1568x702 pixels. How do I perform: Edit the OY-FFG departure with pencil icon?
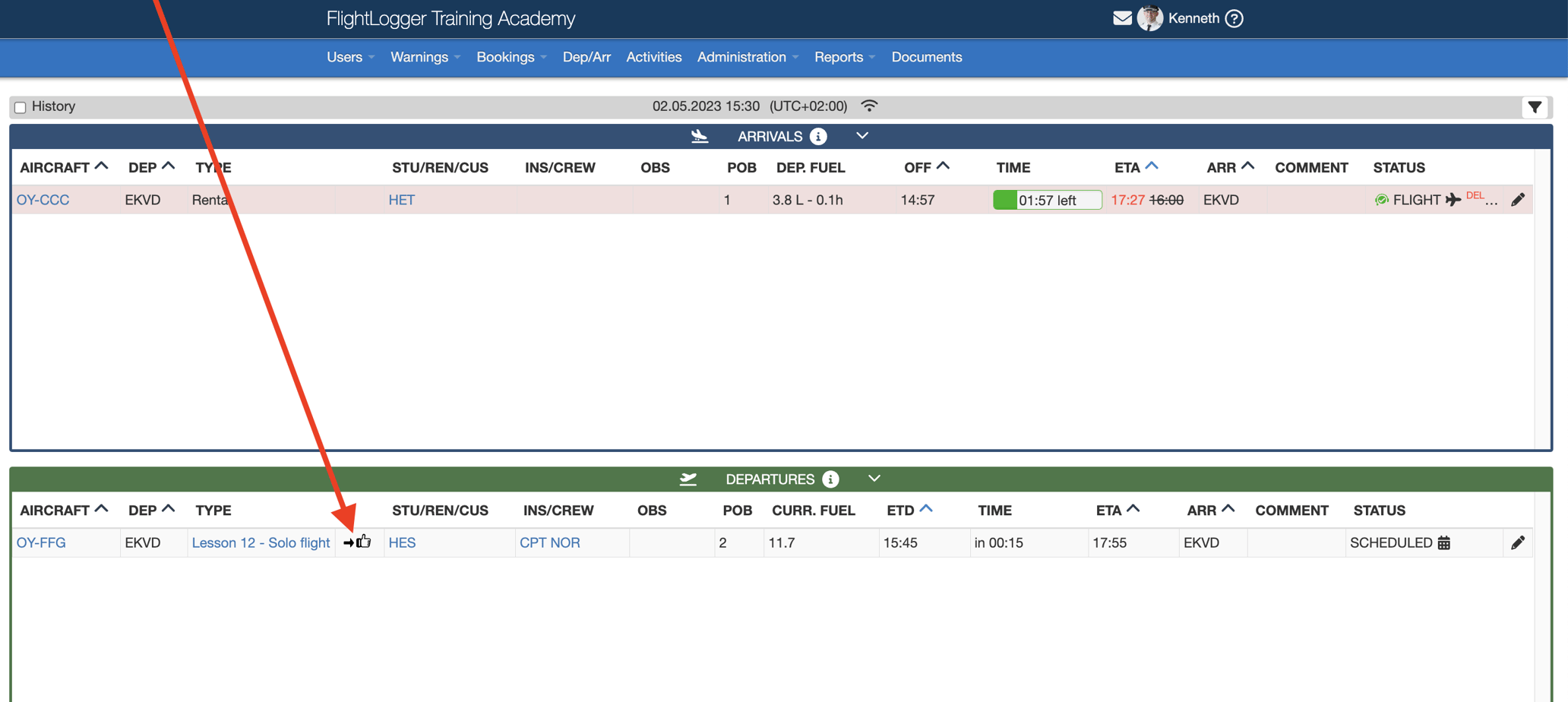[x=1517, y=542]
